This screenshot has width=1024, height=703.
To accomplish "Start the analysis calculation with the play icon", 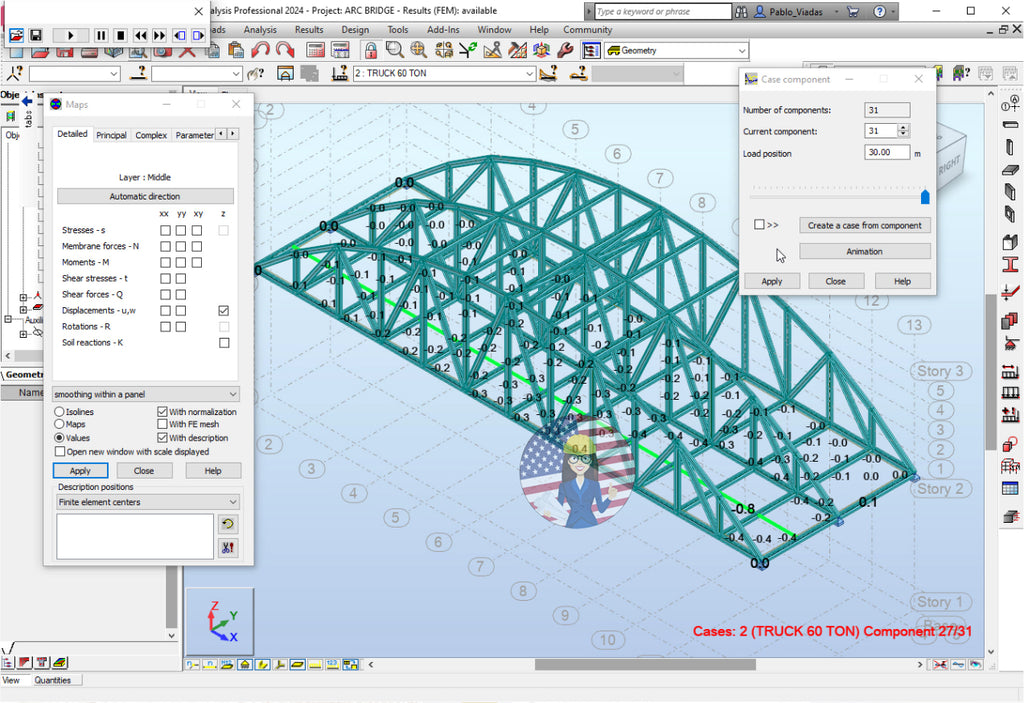I will 70,33.
